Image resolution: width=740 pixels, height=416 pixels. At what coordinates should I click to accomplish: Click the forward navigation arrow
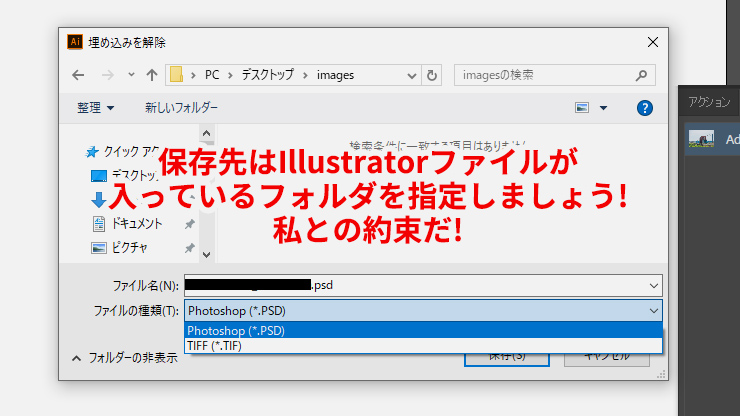pyautogui.click(x=108, y=75)
